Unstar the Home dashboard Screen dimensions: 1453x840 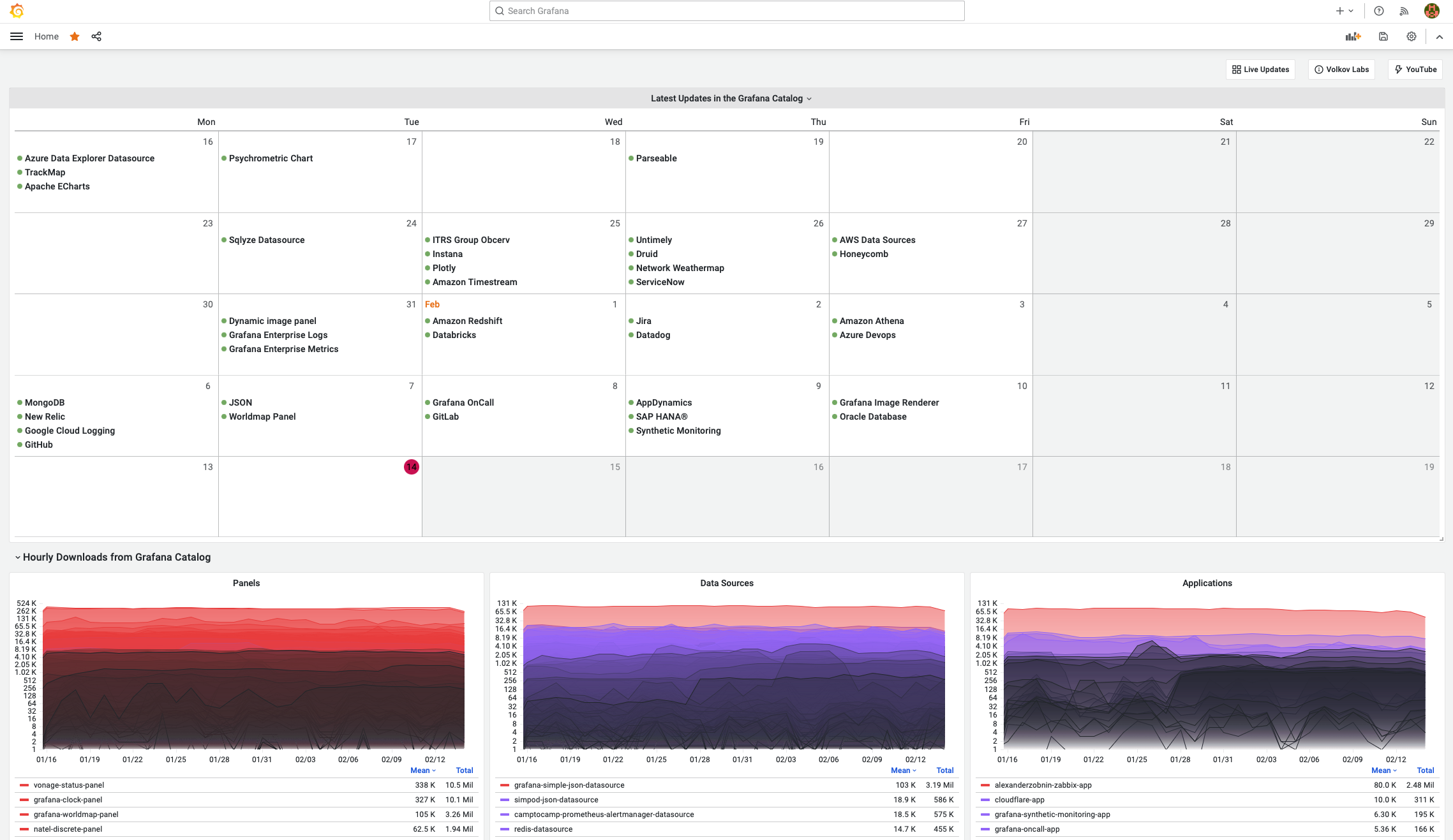click(x=75, y=36)
